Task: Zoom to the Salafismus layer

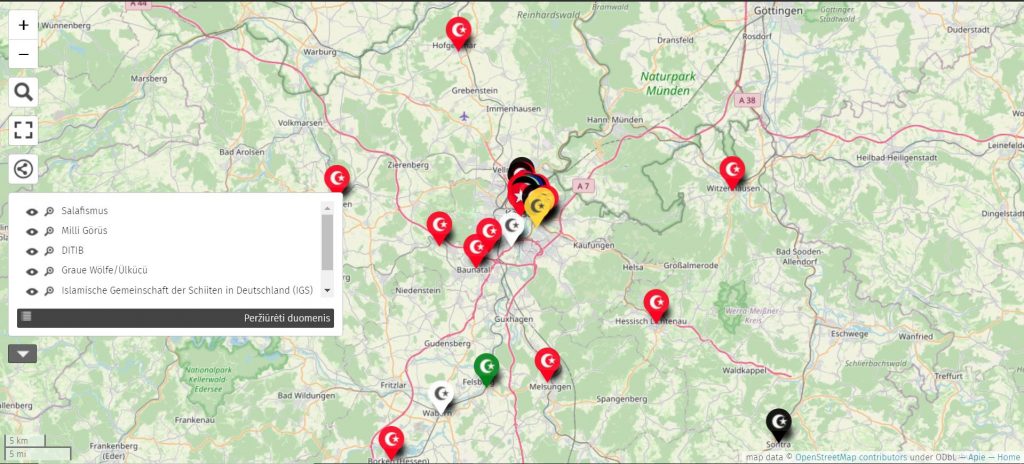Action: (x=48, y=212)
